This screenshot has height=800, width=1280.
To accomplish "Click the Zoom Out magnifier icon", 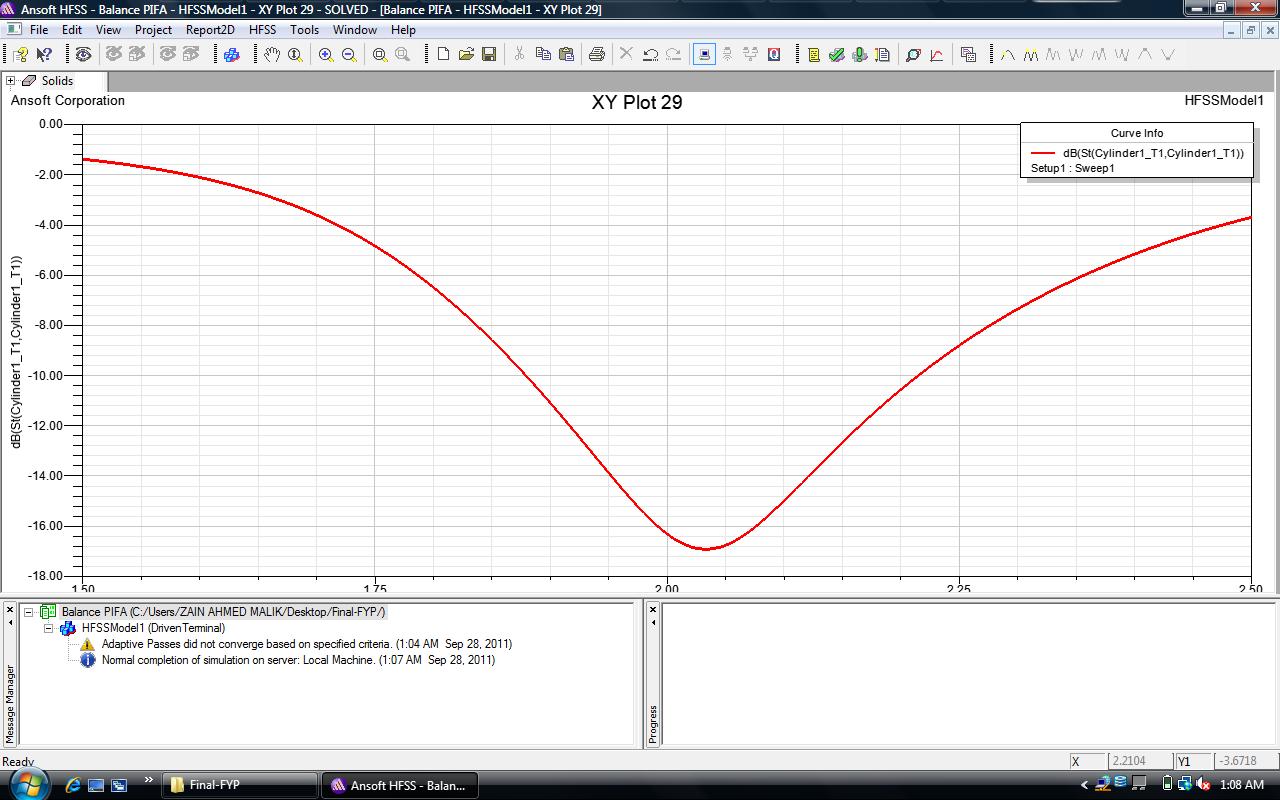I will [349, 54].
